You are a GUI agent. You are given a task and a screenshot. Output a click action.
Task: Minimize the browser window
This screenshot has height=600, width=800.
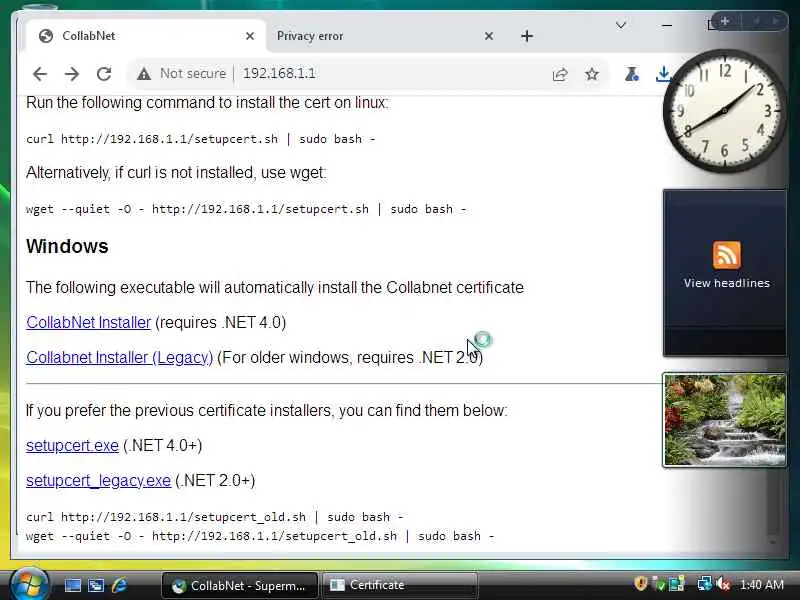point(667,25)
